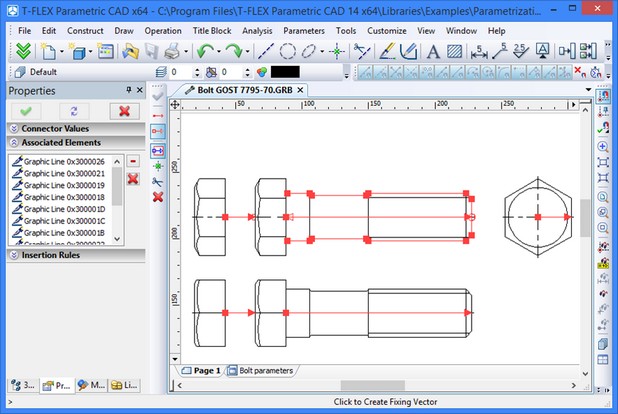Image resolution: width=618 pixels, height=414 pixels.
Task: Close the Bolt GOST 7795-70.GRB tab
Action: 300,90
